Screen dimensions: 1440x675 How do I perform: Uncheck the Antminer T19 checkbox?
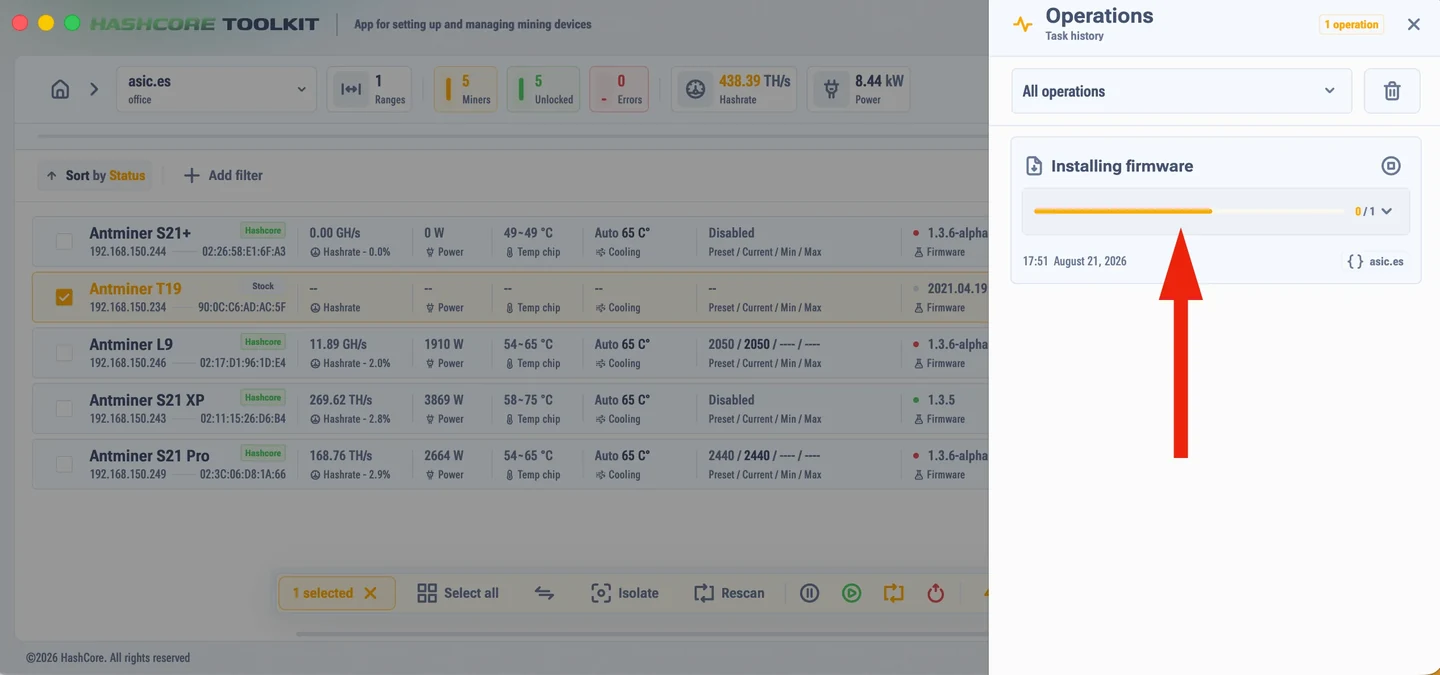[64, 297]
